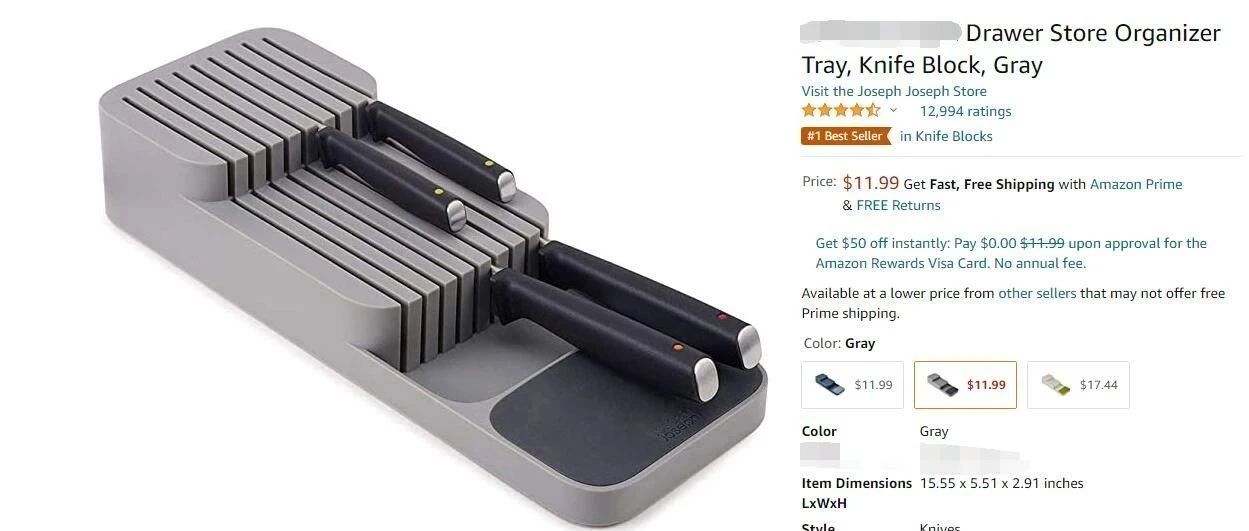Open the star rating popover chevron
The height and width of the screenshot is (531, 1249).
point(893,111)
